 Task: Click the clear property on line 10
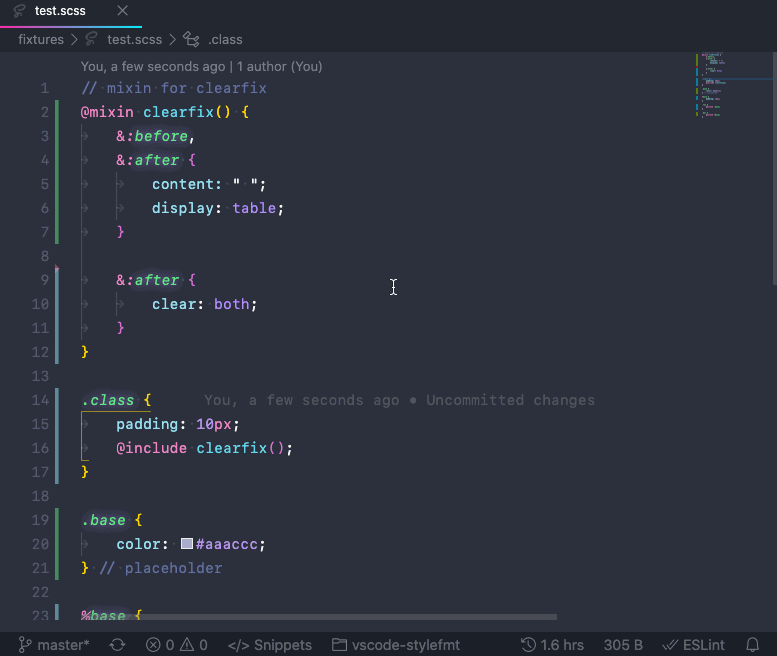(174, 304)
